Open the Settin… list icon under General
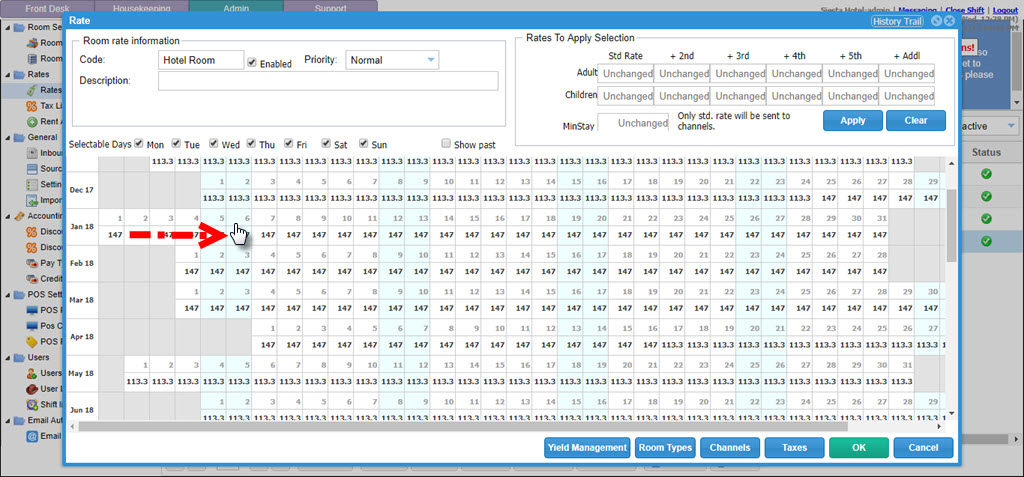Viewport: 1024px width, 477px height. [31, 184]
